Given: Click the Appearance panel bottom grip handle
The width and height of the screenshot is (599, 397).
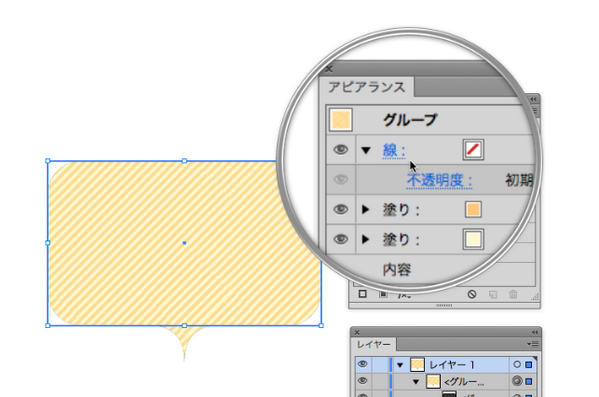Looking at the screenshot, I should pyautogui.click(x=444, y=305).
